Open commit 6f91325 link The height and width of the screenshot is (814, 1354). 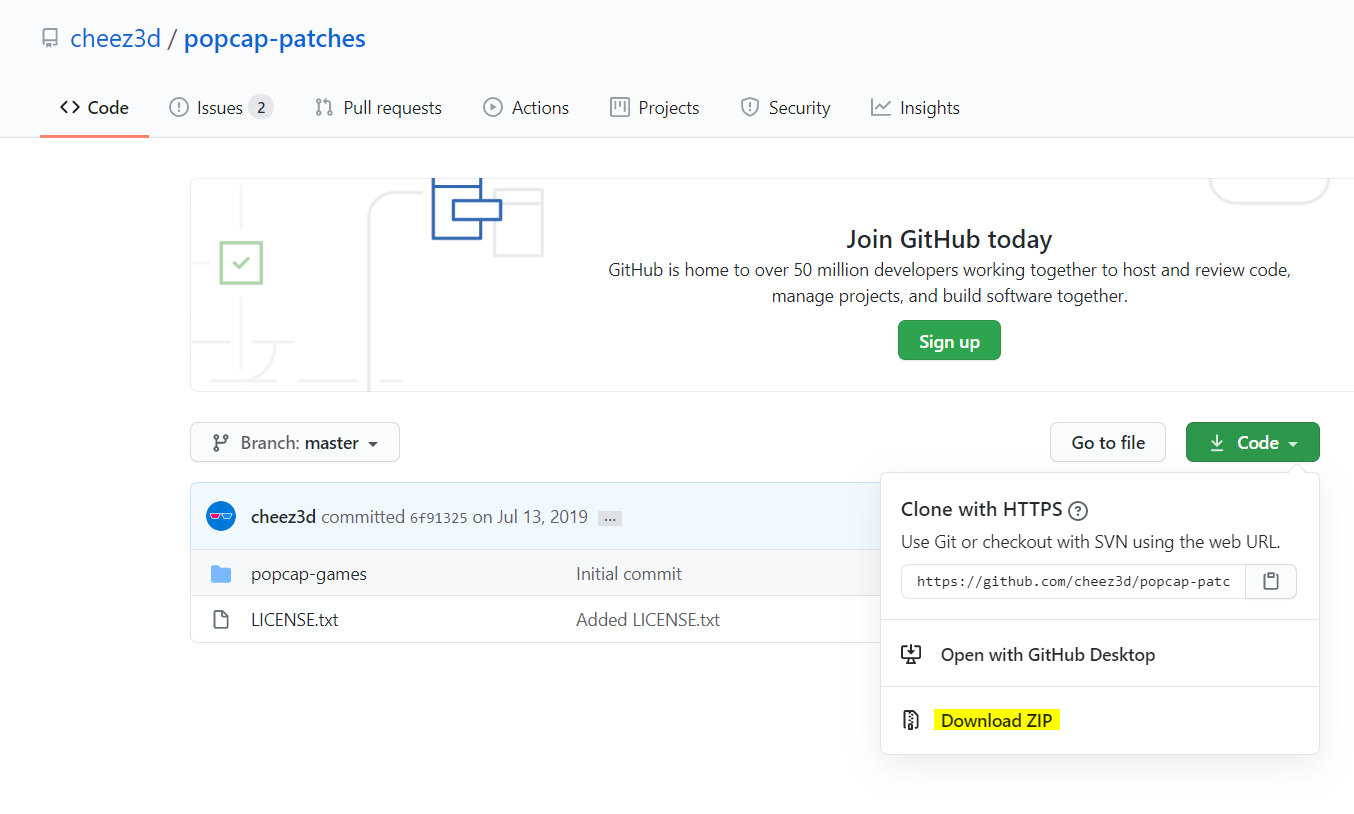(438, 518)
